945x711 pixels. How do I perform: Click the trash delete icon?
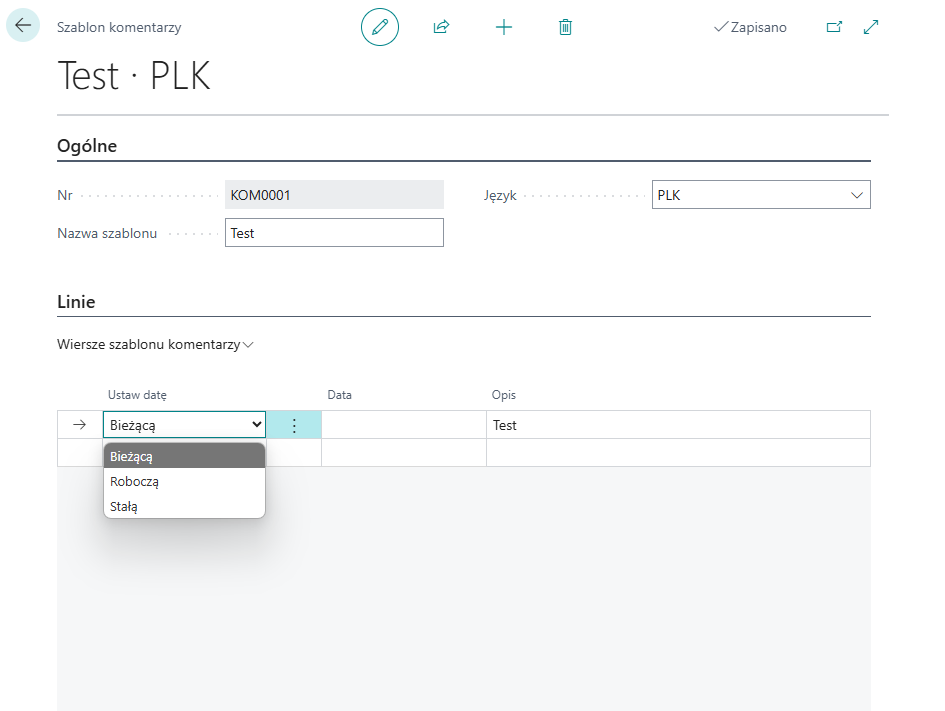point(565,27)
